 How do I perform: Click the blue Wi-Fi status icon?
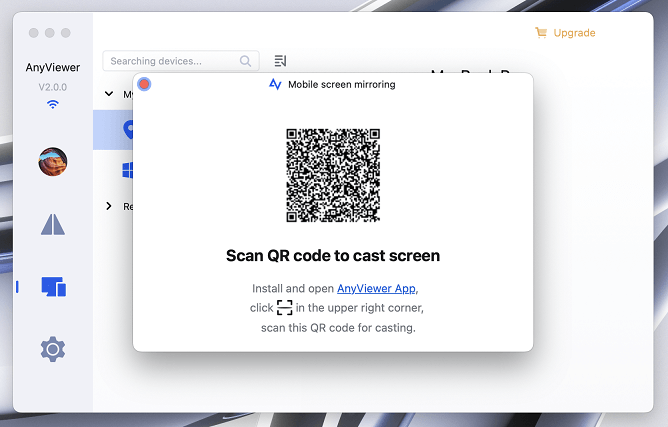(x=53, y=104)
